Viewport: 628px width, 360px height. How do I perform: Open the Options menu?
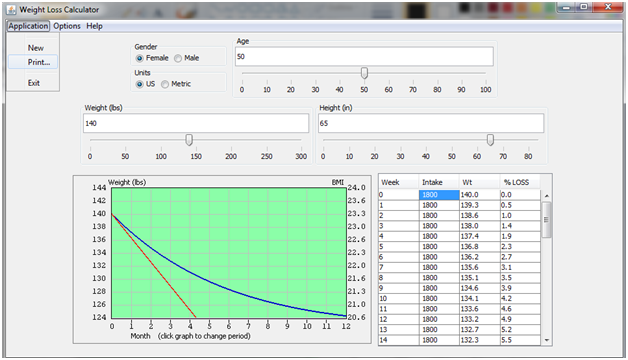[67, 26]
